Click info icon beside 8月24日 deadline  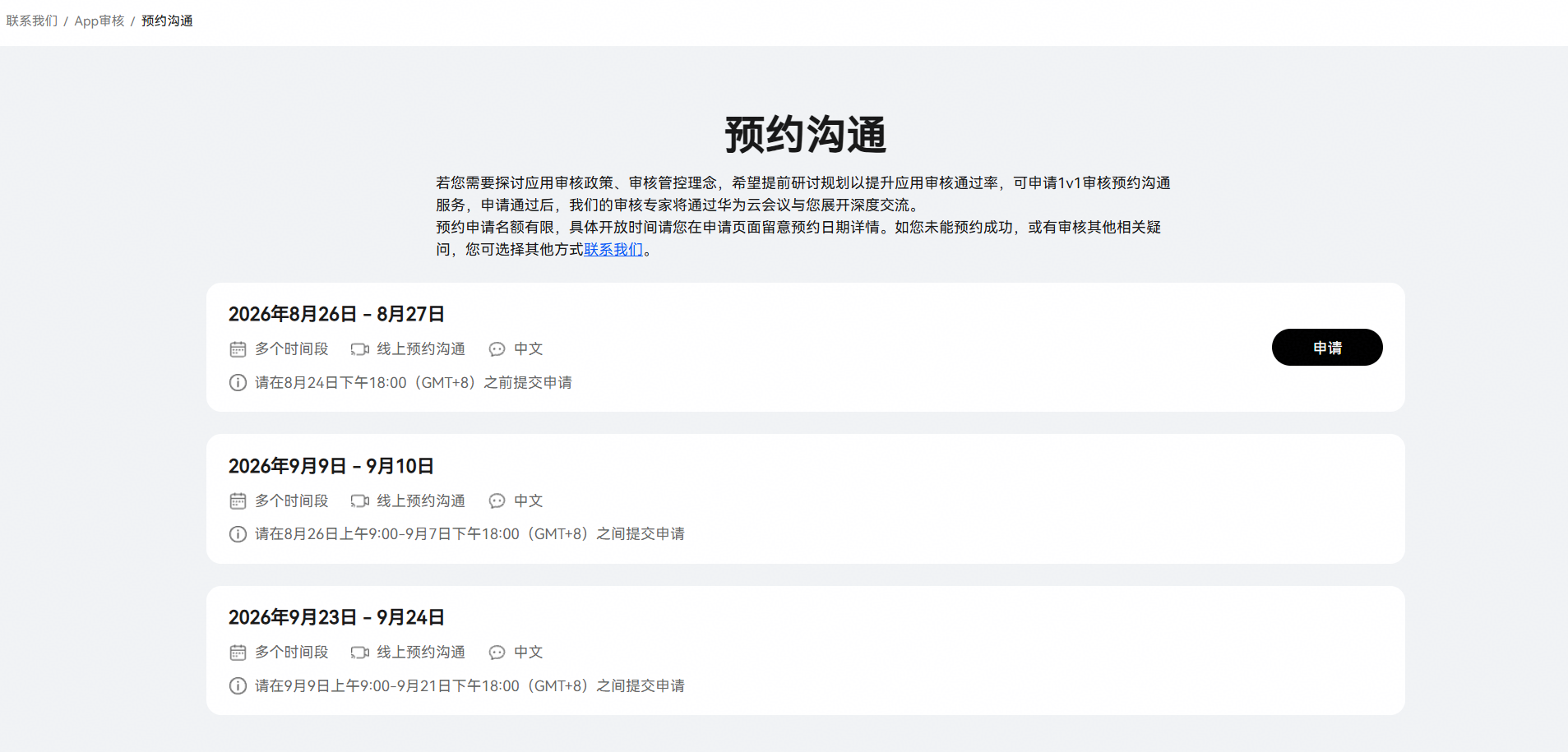click(x=238, y=383)
